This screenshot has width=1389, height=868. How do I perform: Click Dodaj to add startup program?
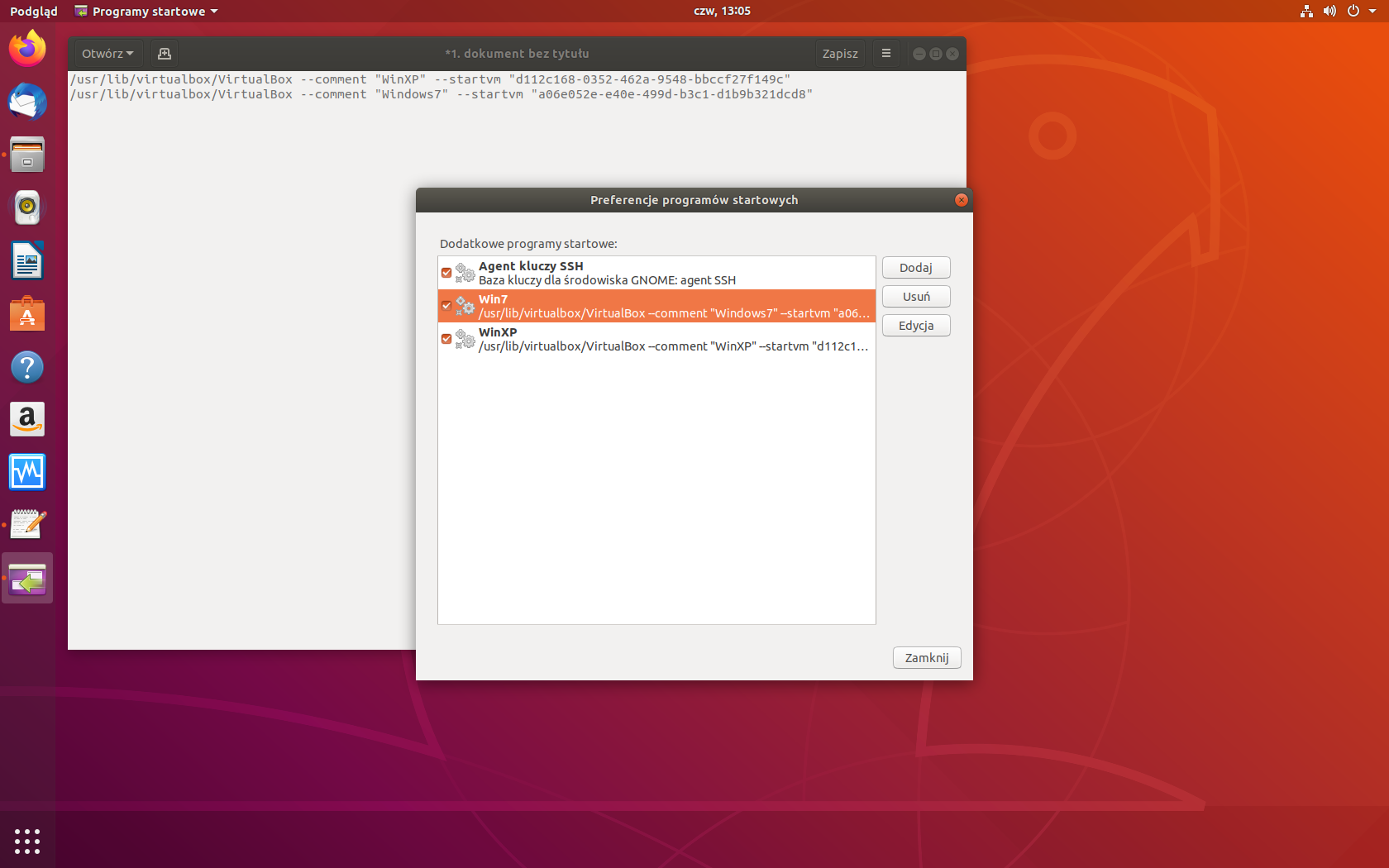pos(916,268)
